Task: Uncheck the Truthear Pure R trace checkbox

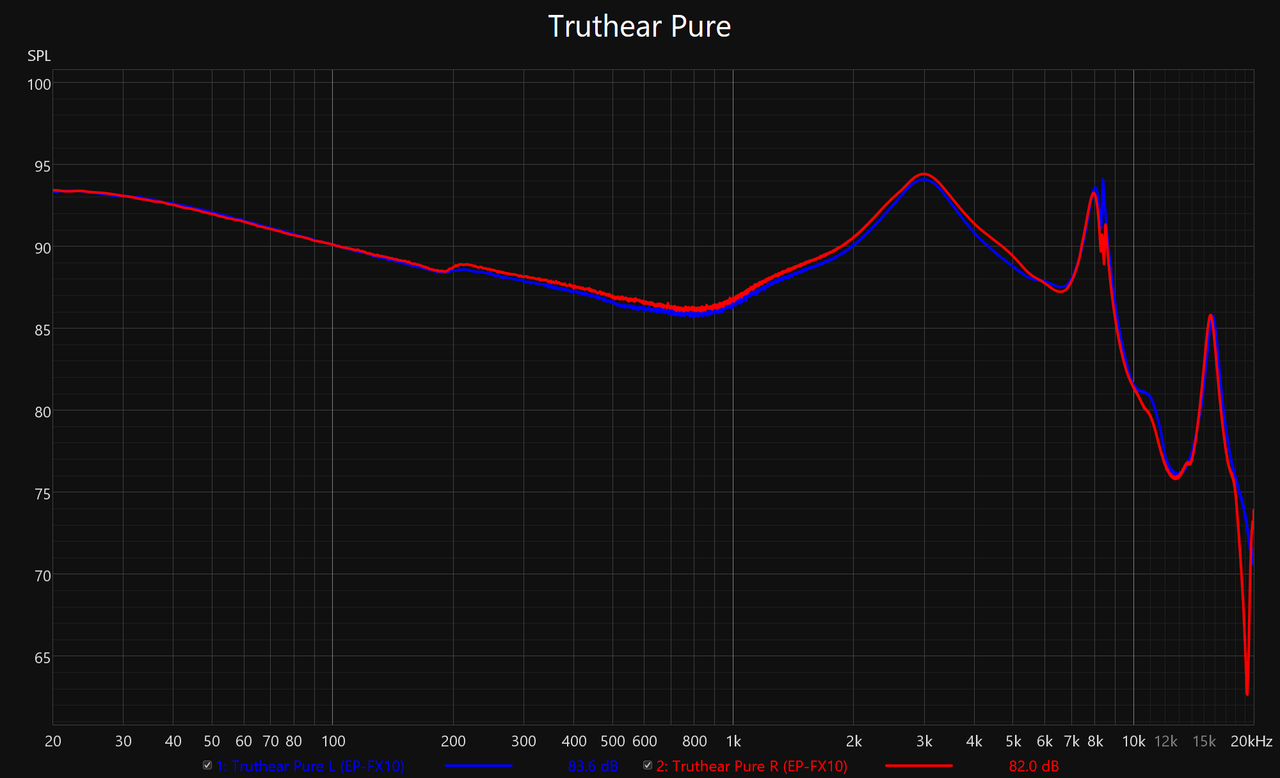Action: [x=647, y=766]
